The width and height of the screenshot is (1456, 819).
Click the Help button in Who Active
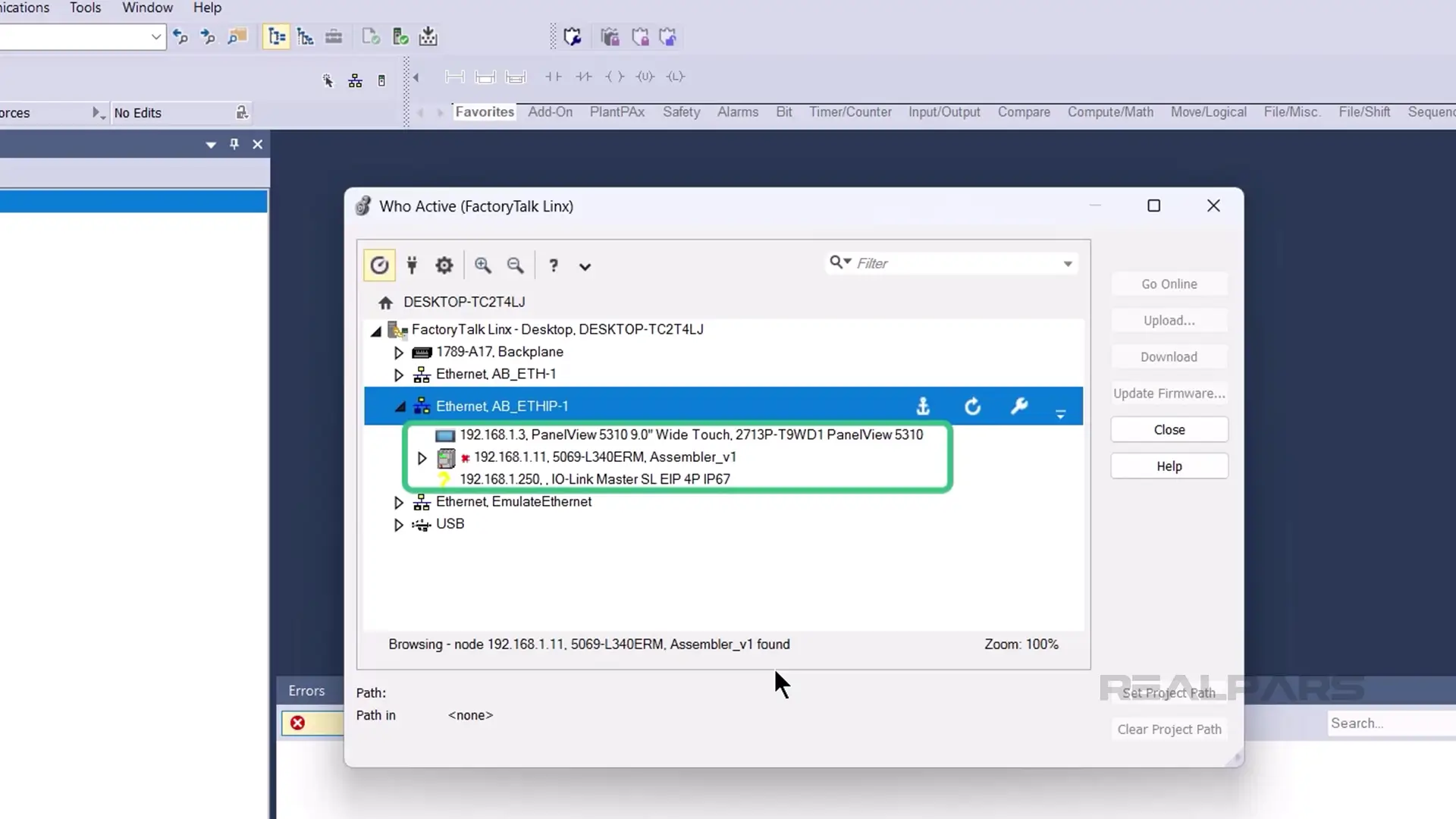point(1169,466)
